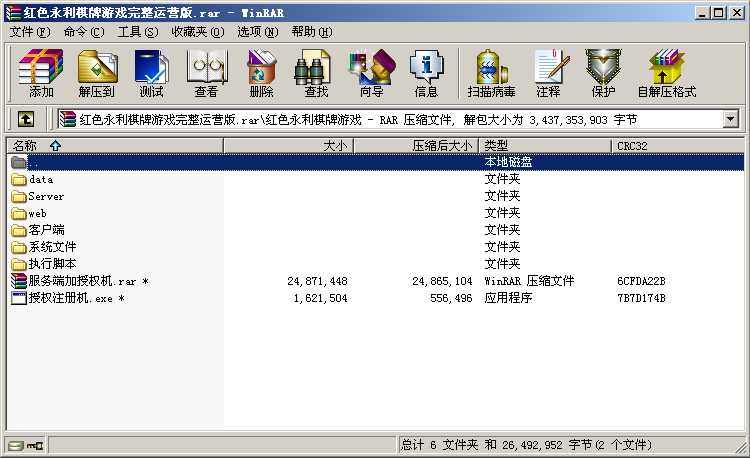Select the parent '..' 本地磁盘 row

(375, 163)
